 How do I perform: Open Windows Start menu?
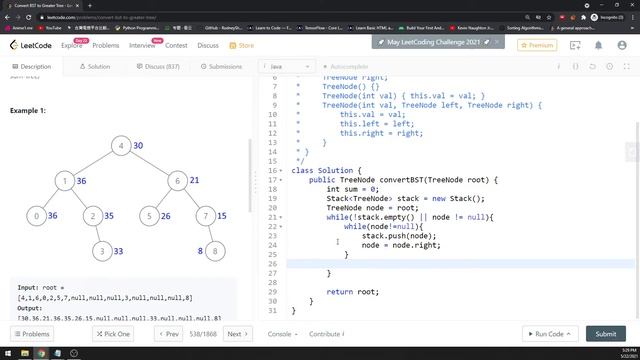click(8, 353)
